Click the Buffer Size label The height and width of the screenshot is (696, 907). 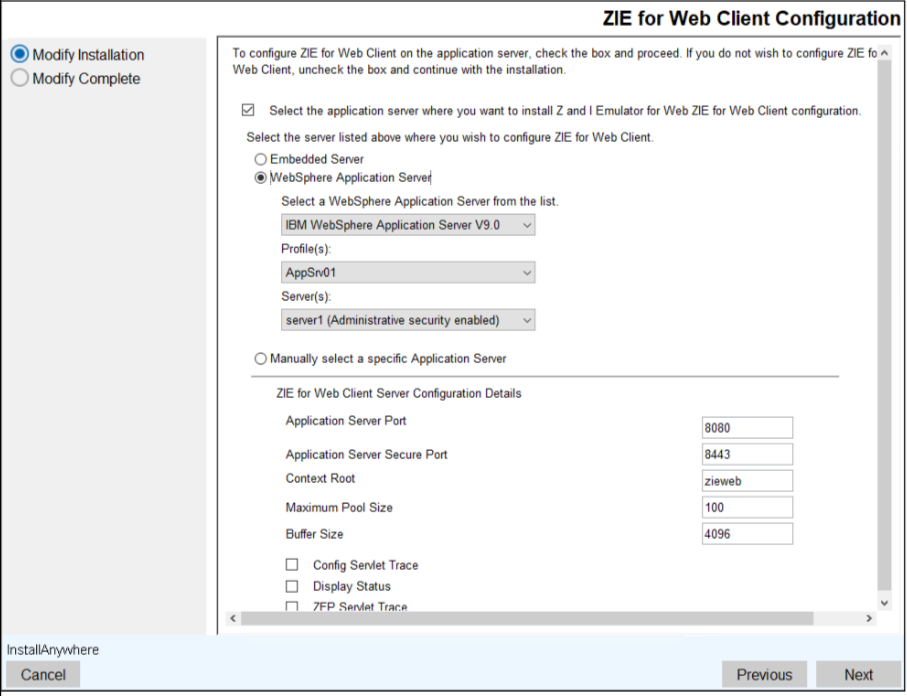pos(314,534)
